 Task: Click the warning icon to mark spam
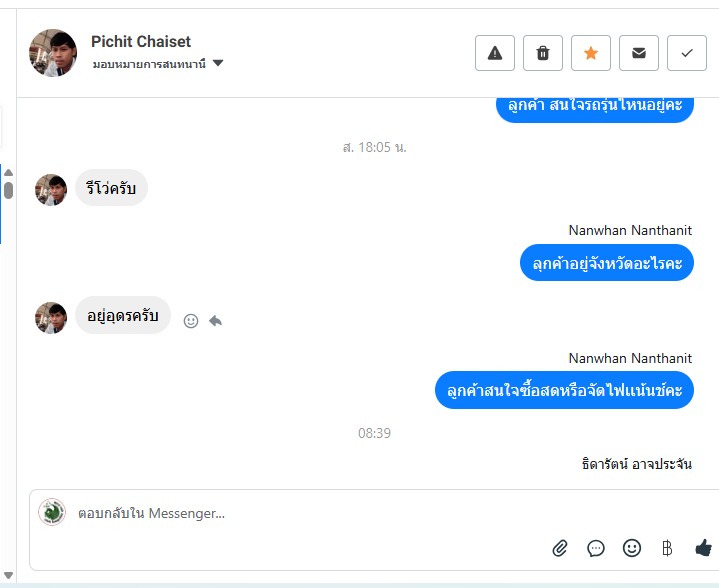(x=494, y=53)
